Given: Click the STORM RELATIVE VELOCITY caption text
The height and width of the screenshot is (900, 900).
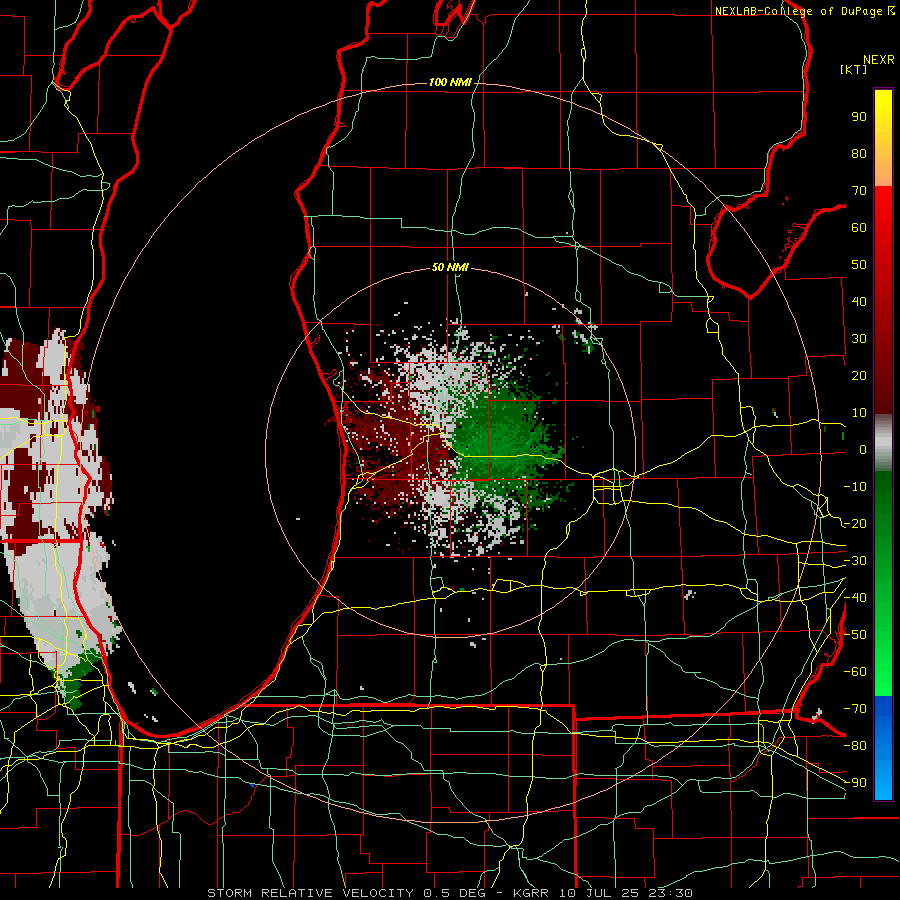Looking at the screenshot, I should [310, 893].
